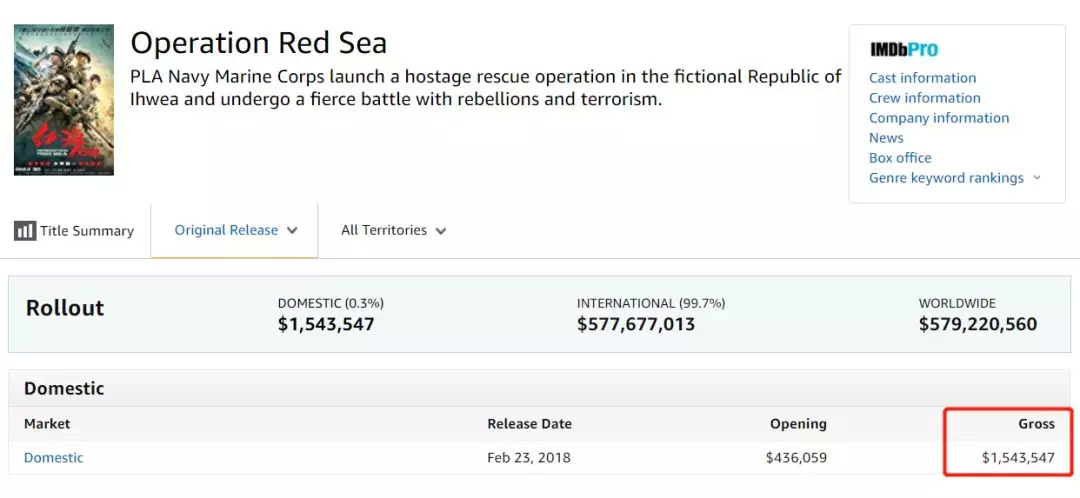Click the Opening column header

tap(798, 424)
